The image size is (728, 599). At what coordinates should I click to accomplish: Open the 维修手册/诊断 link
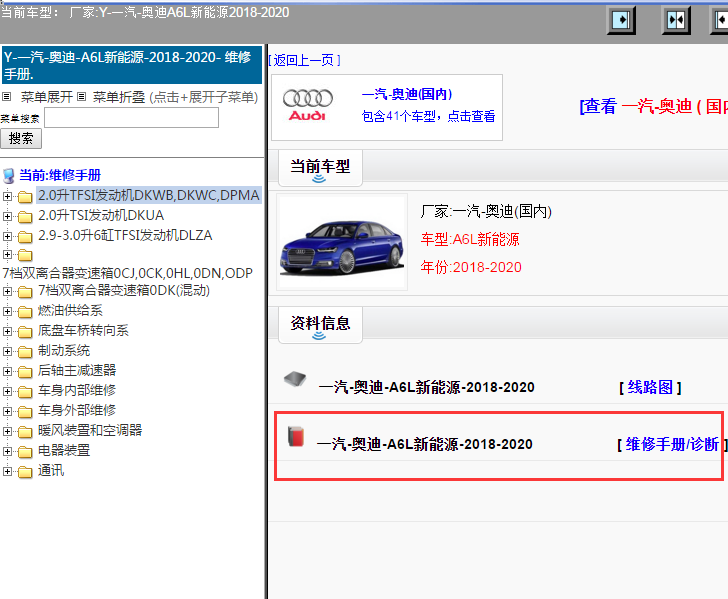(671, 444)
